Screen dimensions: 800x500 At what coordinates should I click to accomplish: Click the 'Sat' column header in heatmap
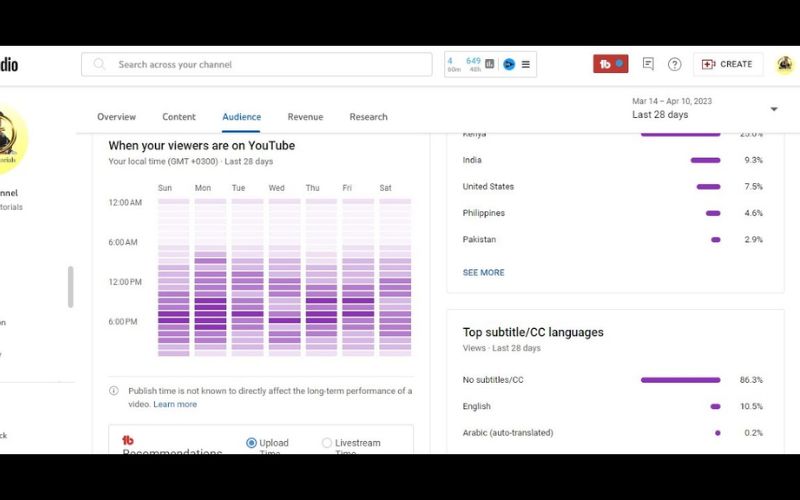coord(385,188)
